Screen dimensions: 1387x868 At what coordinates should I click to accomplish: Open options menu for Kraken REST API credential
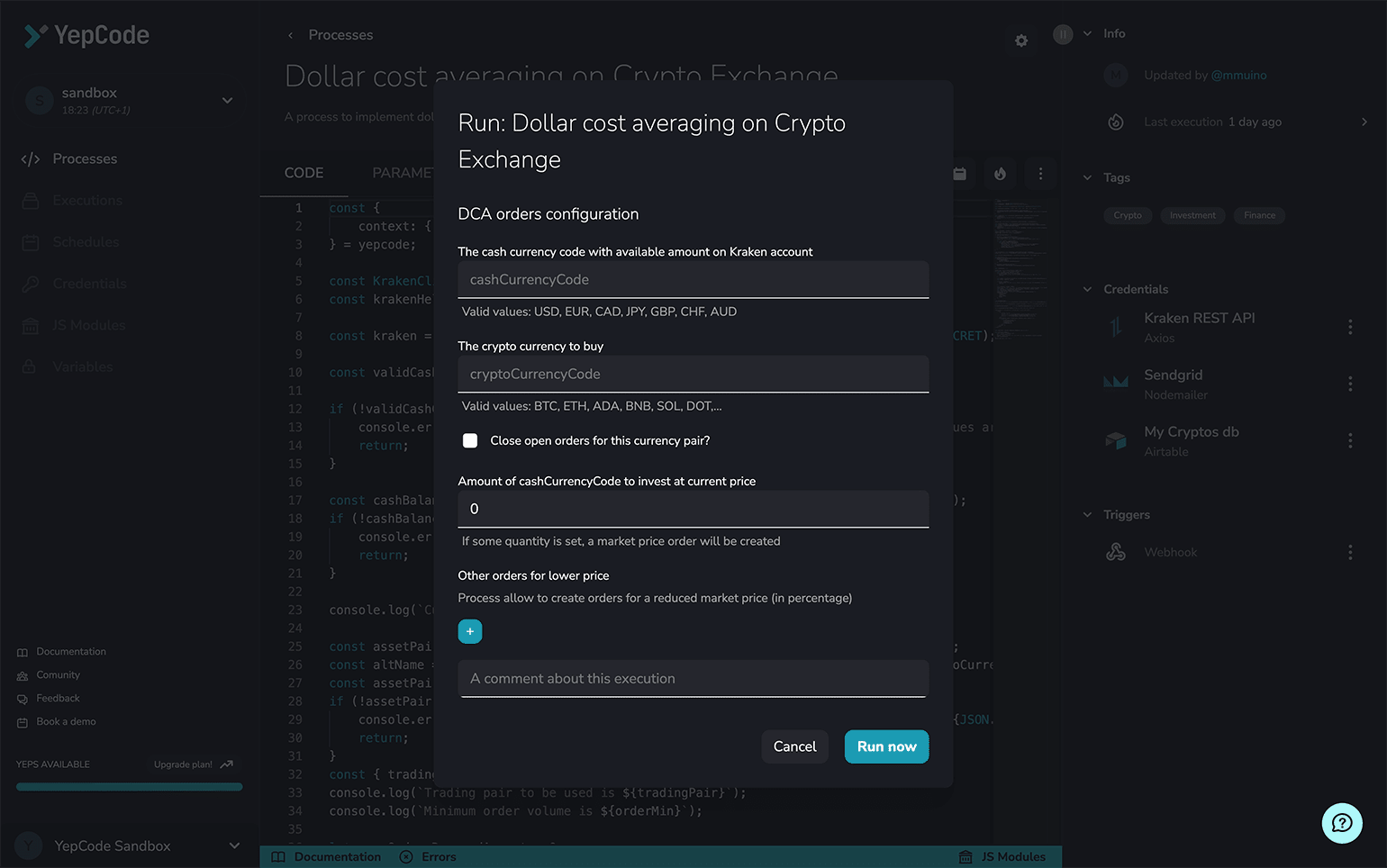[1350, 327]
